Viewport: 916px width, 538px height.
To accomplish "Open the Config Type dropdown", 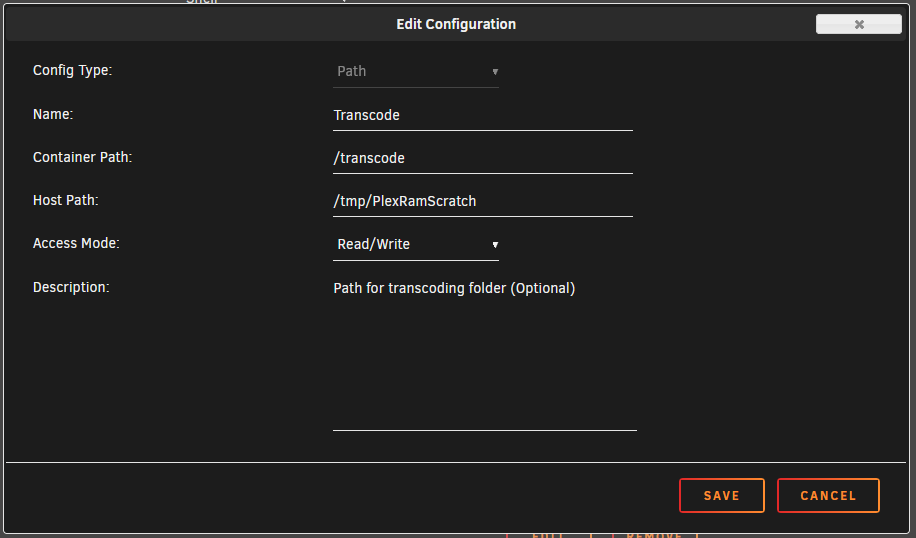I will click(x=415, y=71).
